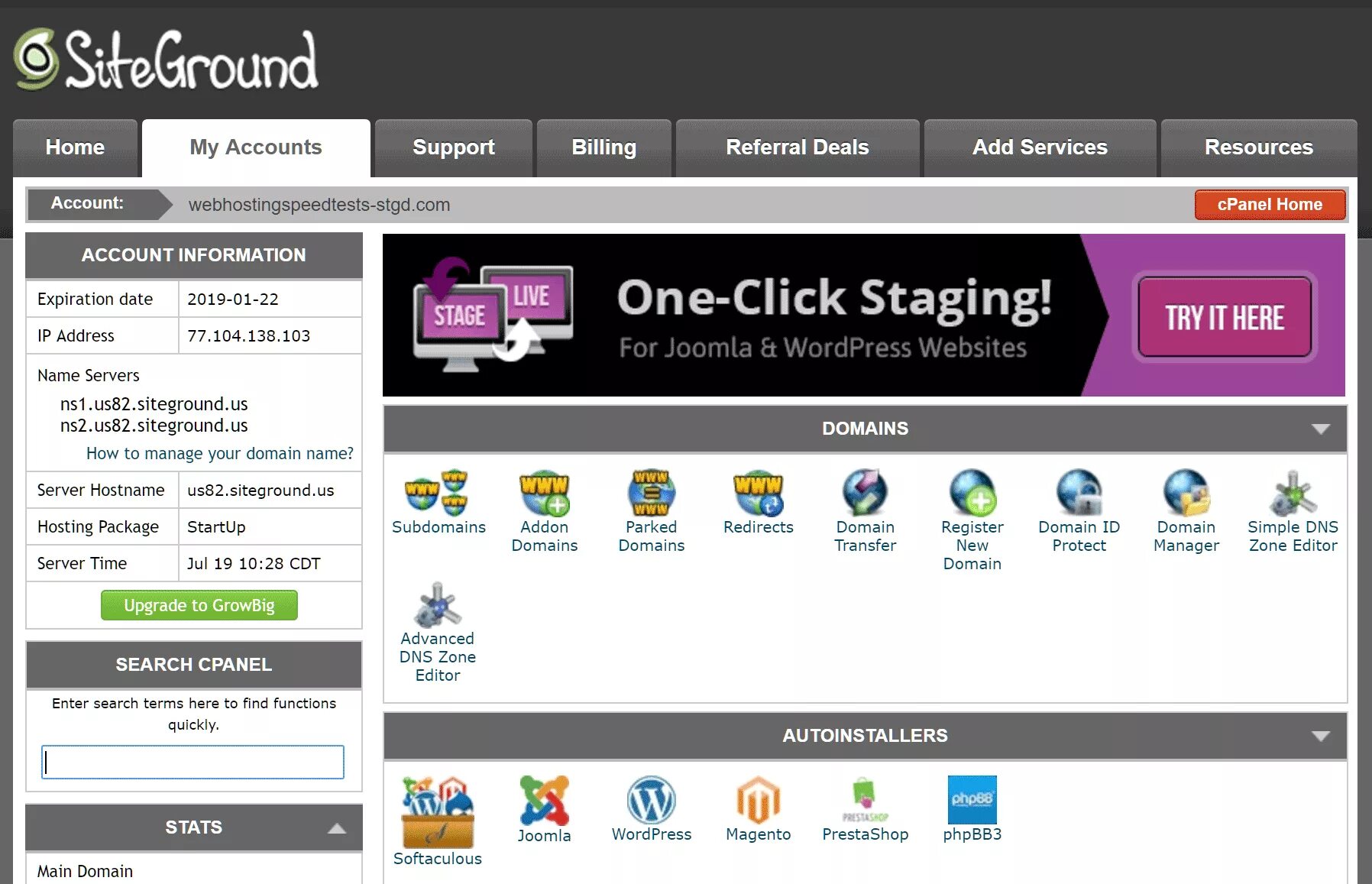
Task: Open the Simple DNS Zone Editor icon
Action: pos(1293,493)
